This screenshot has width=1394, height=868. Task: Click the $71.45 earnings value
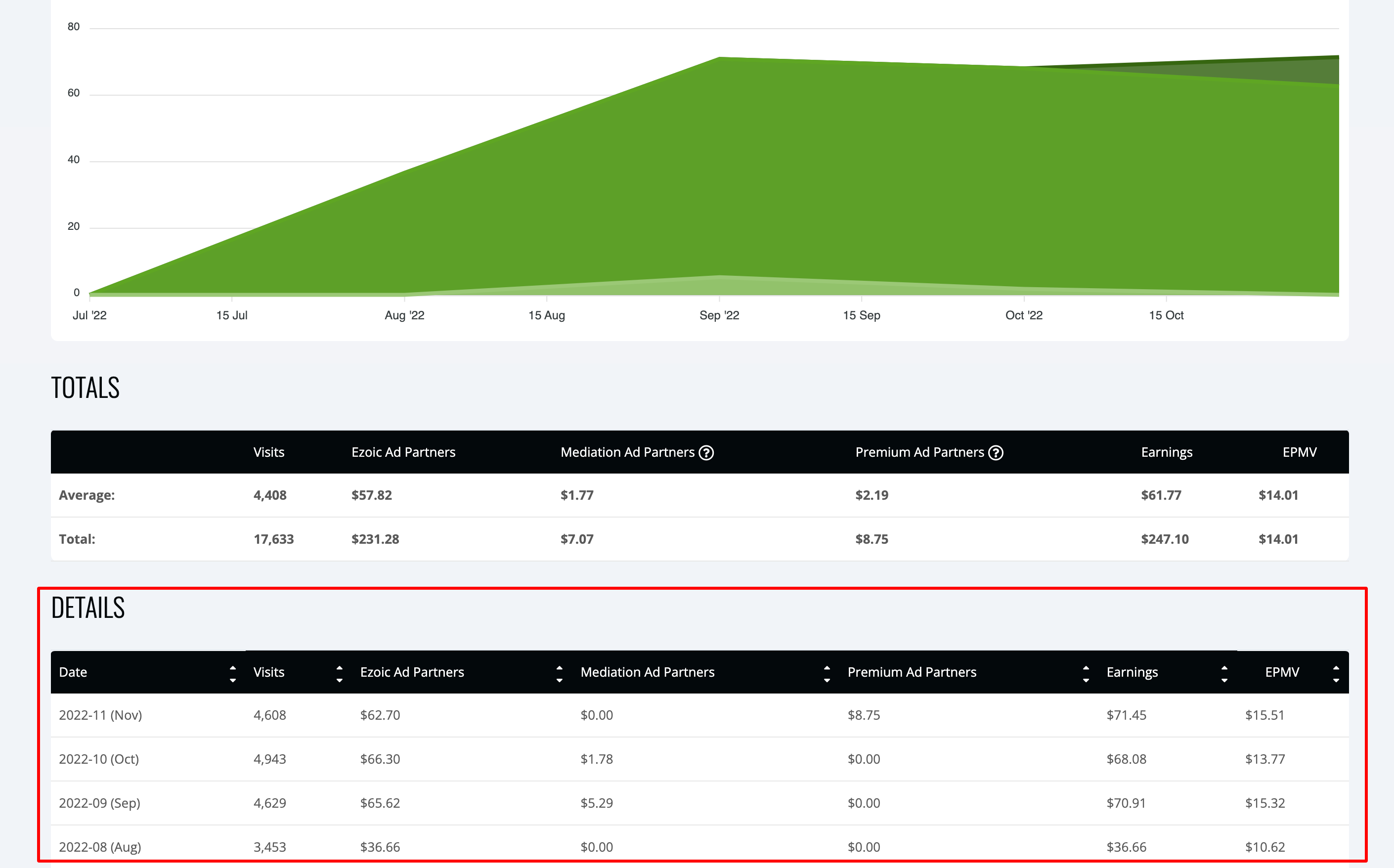[x=1127, y=715]
